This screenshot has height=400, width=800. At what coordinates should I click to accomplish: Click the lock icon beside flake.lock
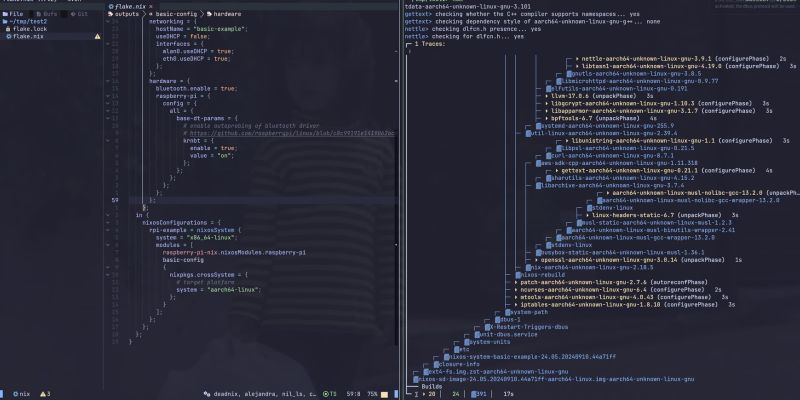pos(8,29)
